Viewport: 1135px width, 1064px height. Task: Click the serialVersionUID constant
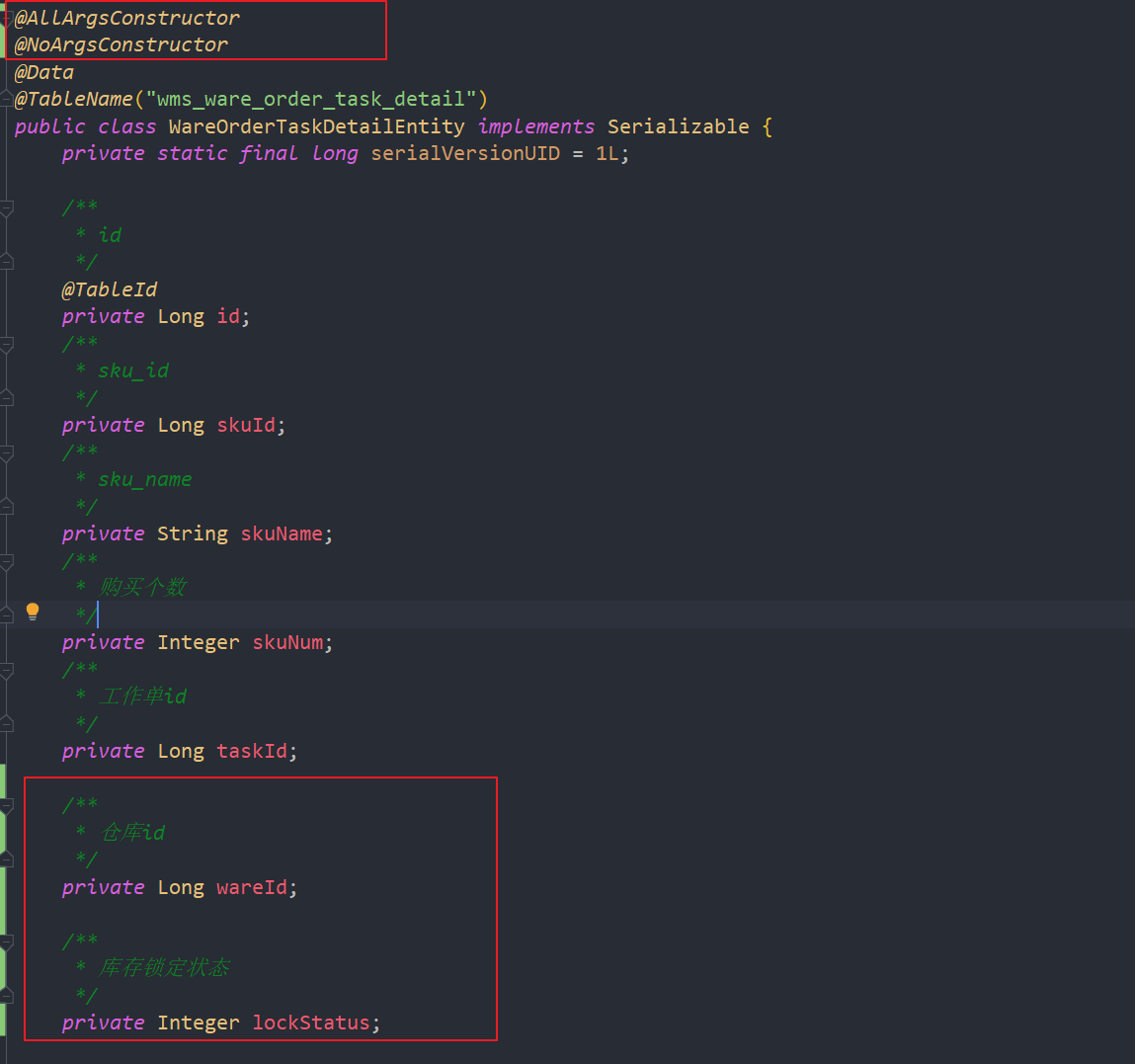[465, 153]
